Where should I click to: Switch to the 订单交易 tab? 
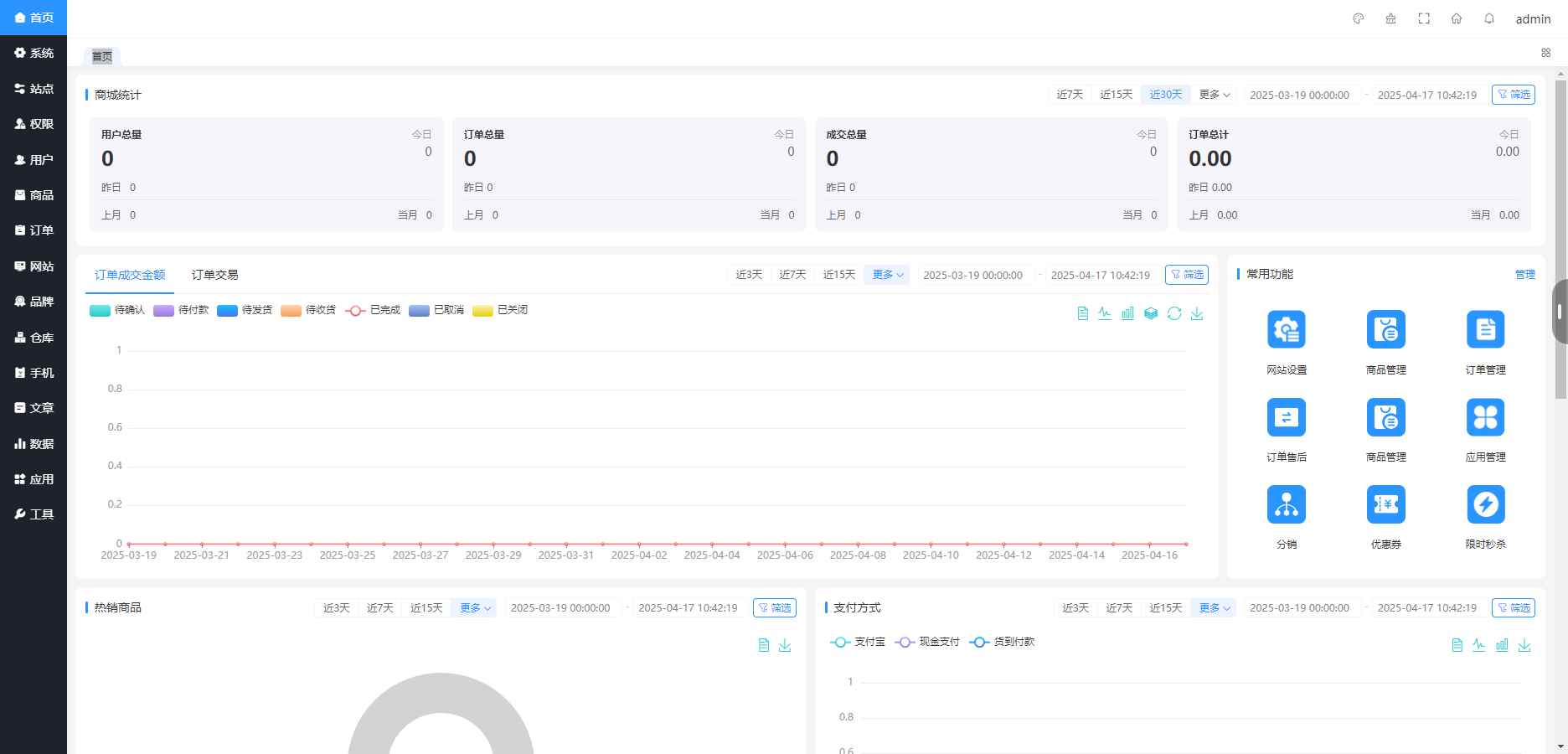(x=214, y=274)
